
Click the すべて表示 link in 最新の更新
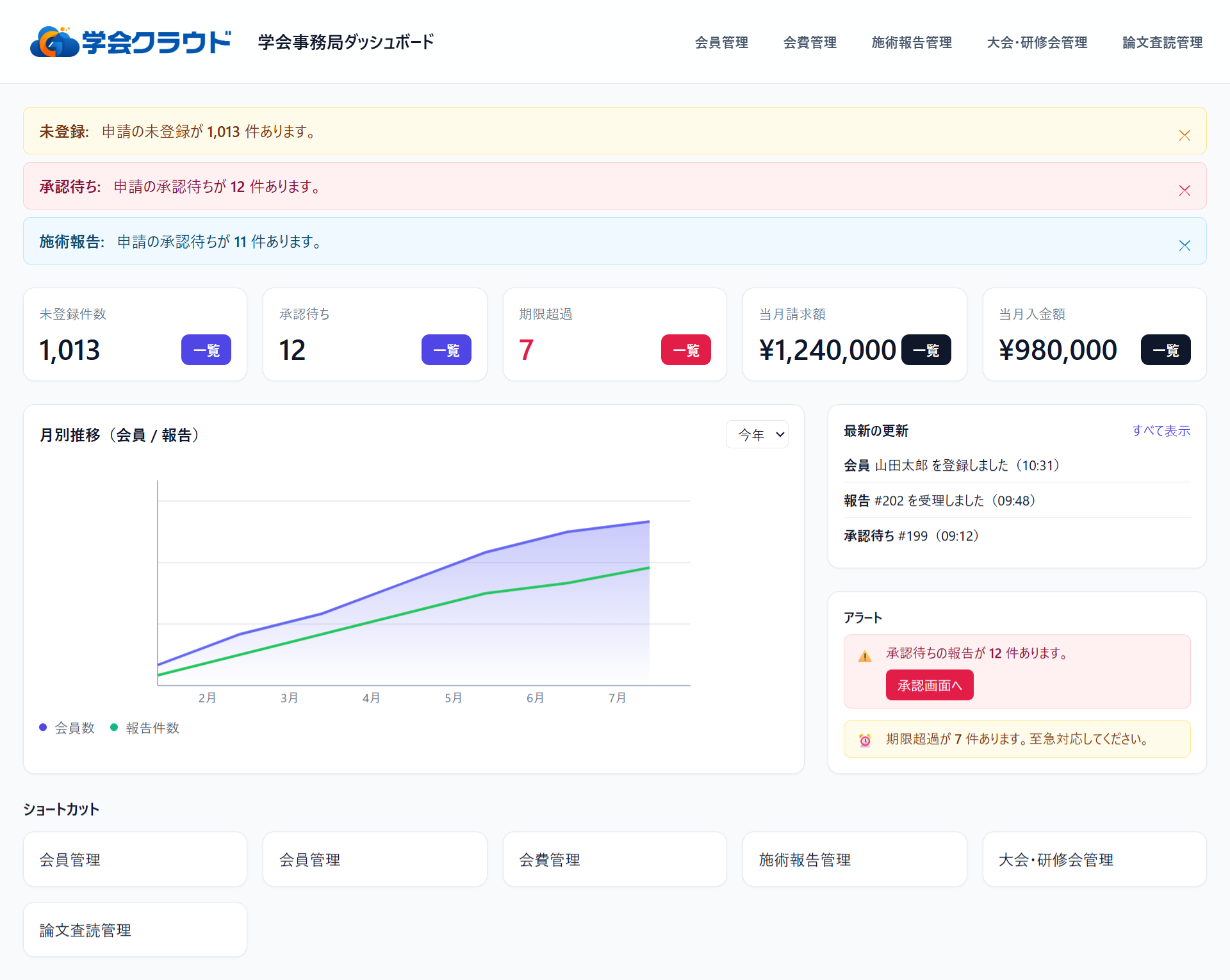point(1161,430)
